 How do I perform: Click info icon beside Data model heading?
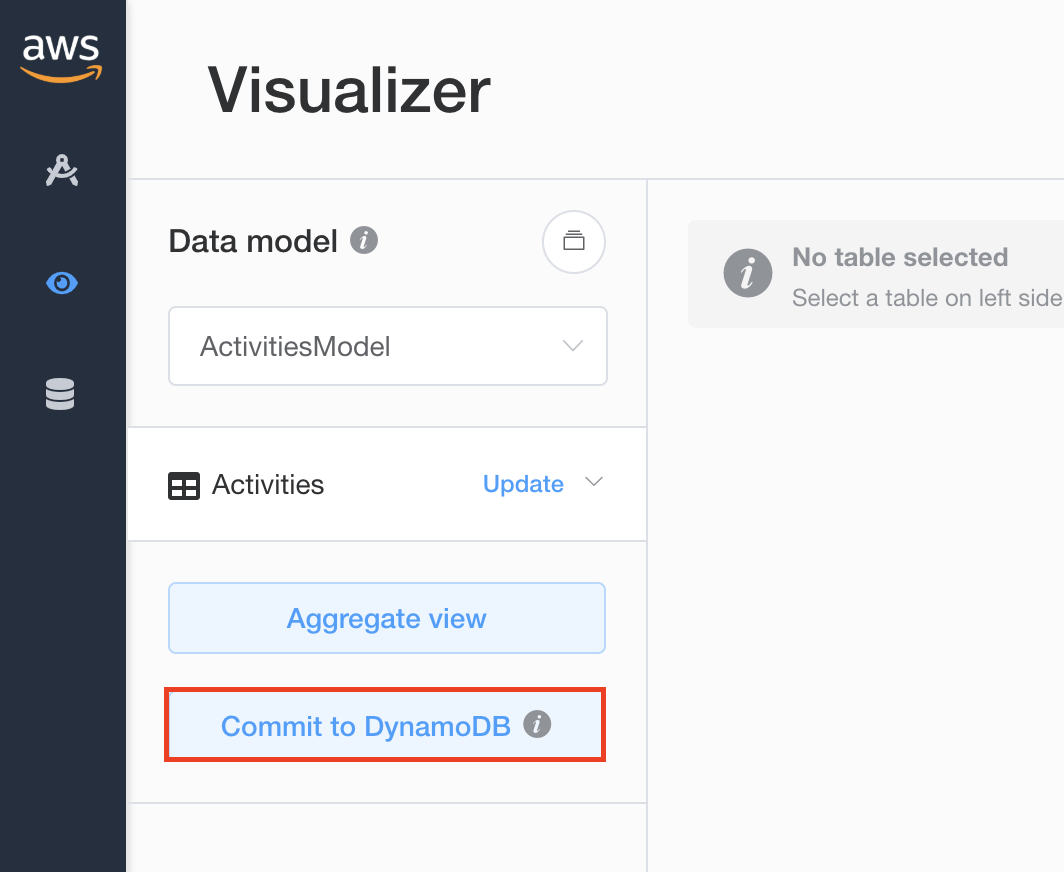[x=364, y=240]
